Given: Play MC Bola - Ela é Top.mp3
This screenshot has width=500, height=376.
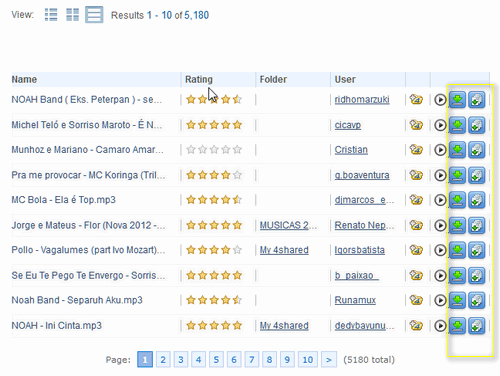Looking at the screenshot, I should 440,200.
